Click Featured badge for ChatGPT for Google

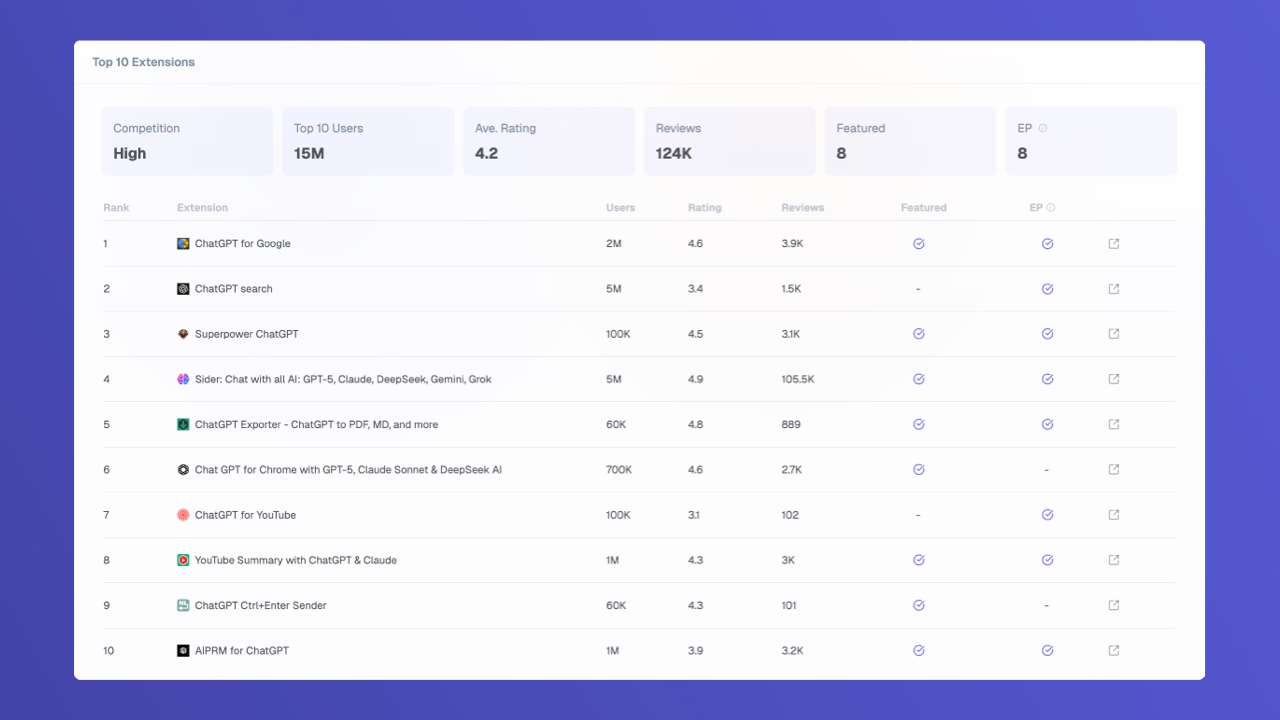pos(918,244)
